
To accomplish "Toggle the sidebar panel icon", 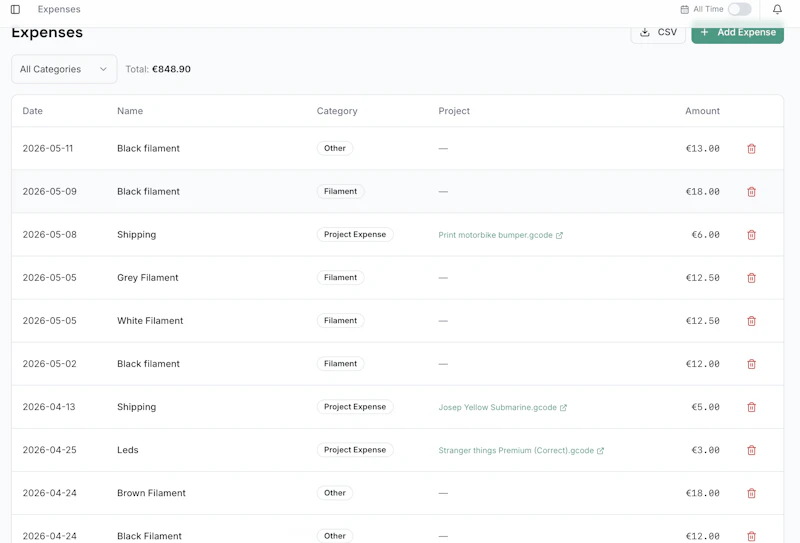I will pyautogui.click(x=15, y=9).
